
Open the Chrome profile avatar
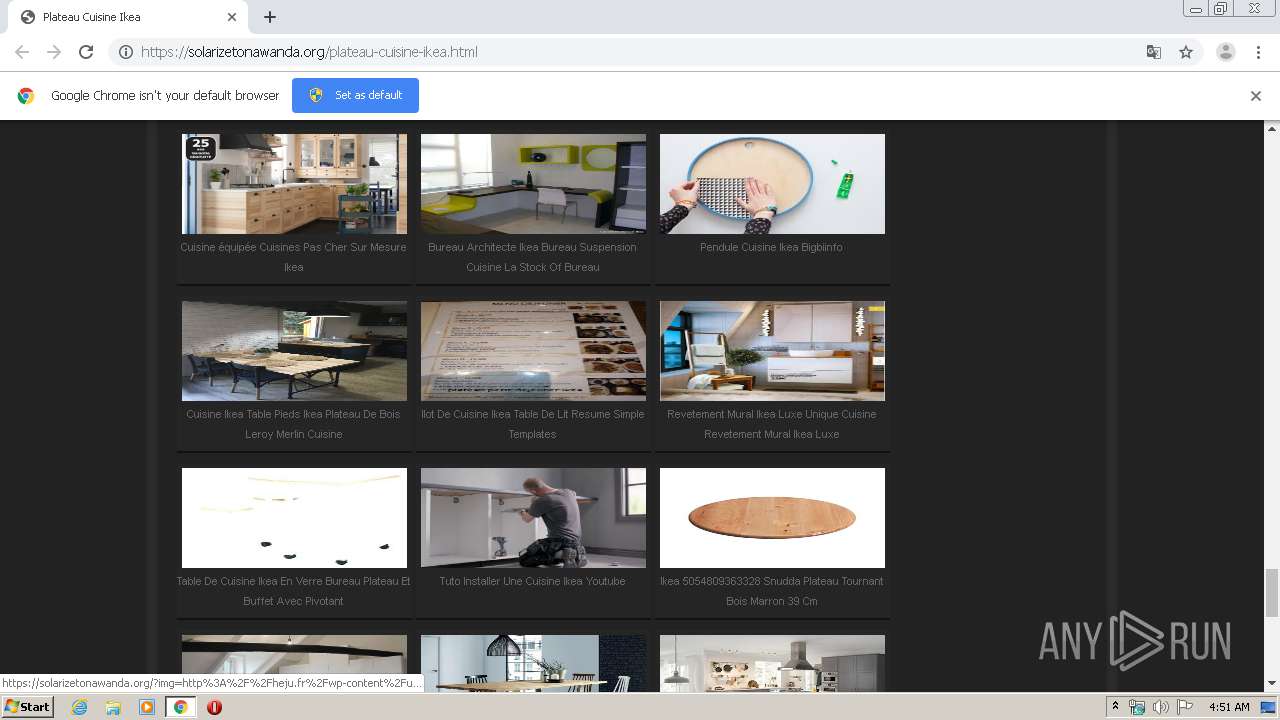pyautogui.click(x=1226, y=52)
